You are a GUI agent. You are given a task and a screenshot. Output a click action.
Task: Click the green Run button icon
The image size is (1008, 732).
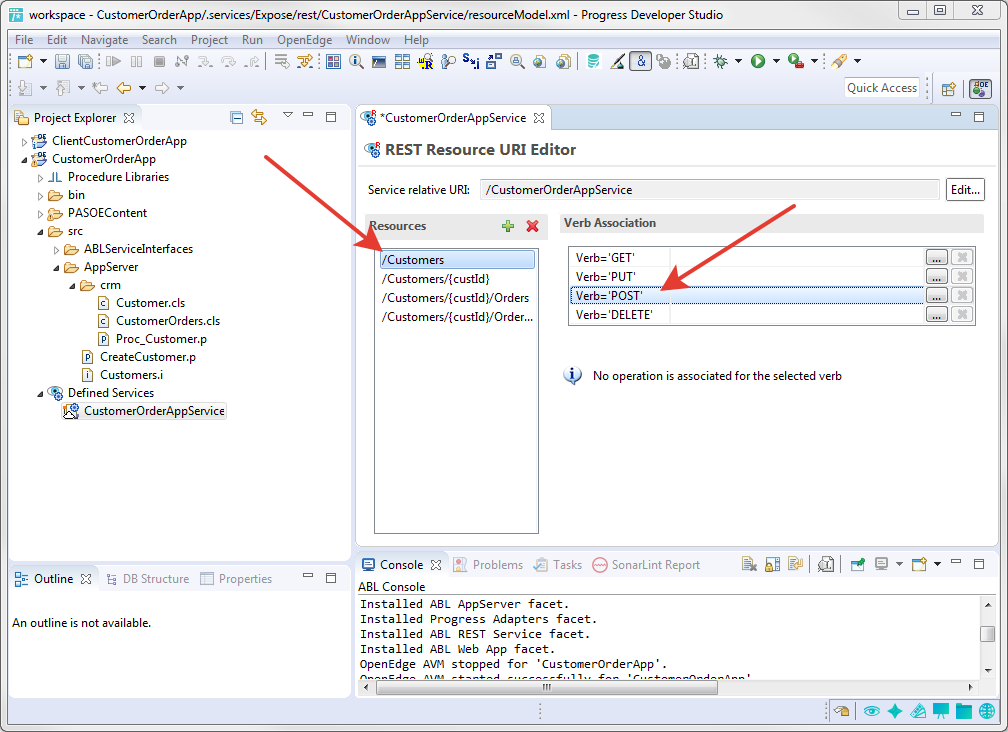[x=759, y=61]
